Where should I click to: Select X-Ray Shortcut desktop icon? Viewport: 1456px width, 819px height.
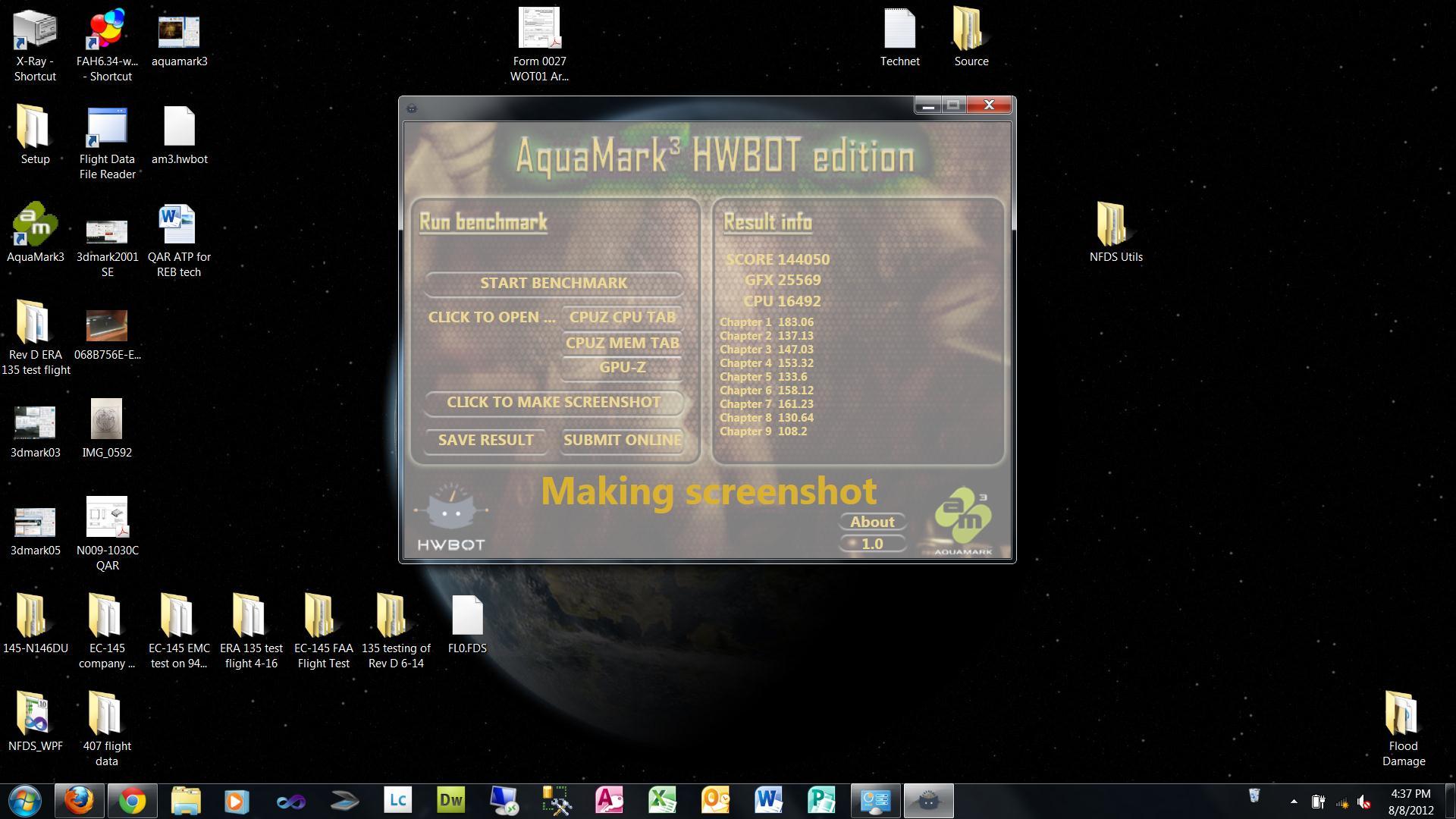(x=35, y=45)
